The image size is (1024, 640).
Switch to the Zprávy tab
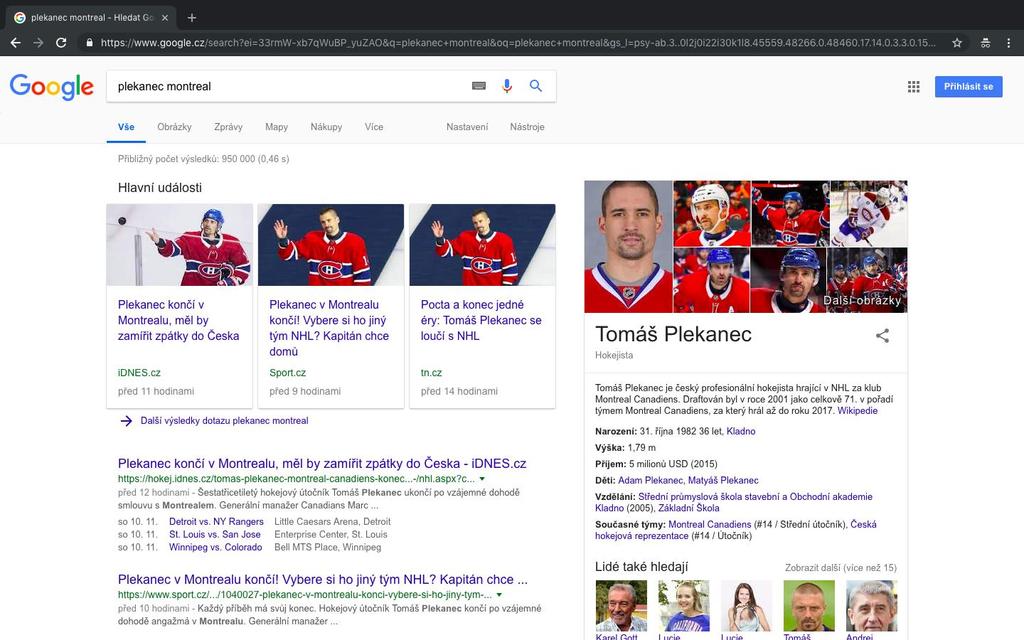[228, 127]
